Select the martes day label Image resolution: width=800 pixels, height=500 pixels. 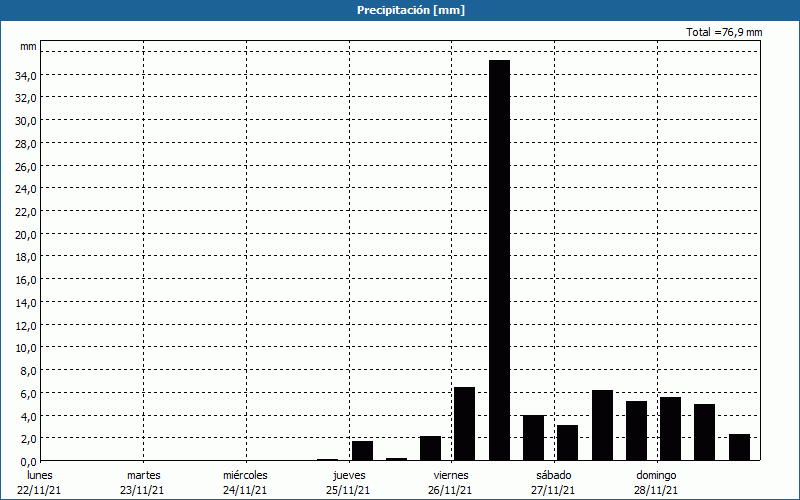pyautogui.click(x=144, y=475)
